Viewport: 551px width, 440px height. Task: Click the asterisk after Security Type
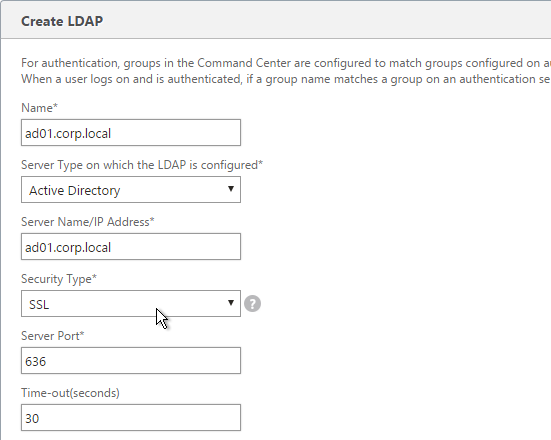point(94,277)
